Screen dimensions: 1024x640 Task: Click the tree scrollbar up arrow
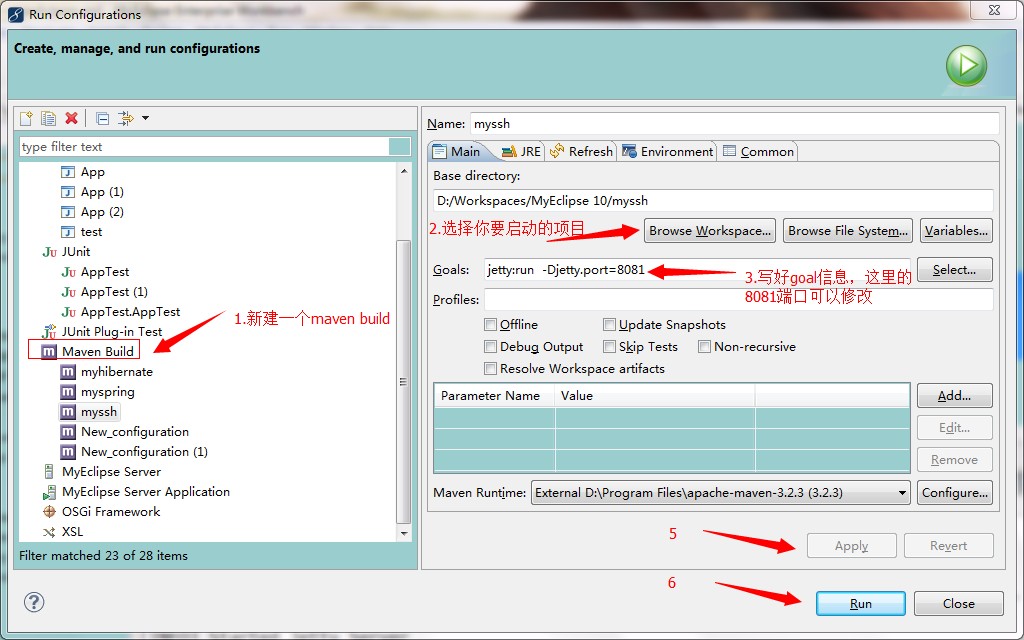tap(404, 171)
